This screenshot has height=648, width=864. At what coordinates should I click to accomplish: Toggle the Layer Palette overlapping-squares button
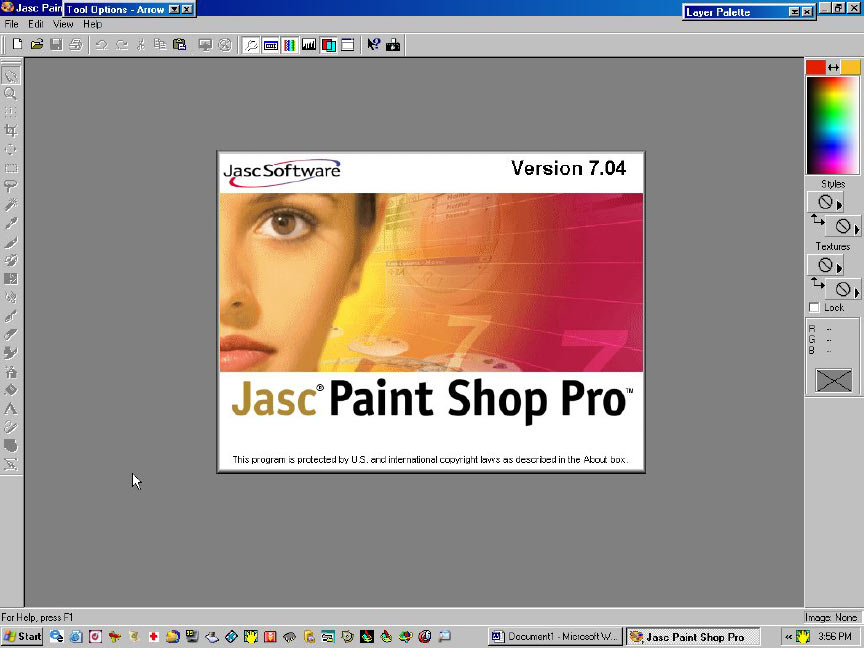[x=328, y=45]
